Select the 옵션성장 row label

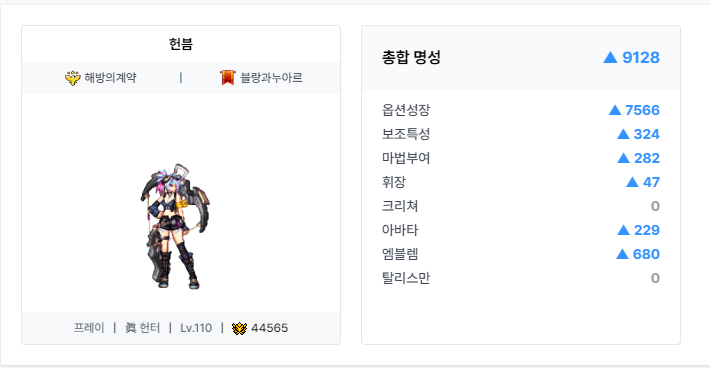406,110
